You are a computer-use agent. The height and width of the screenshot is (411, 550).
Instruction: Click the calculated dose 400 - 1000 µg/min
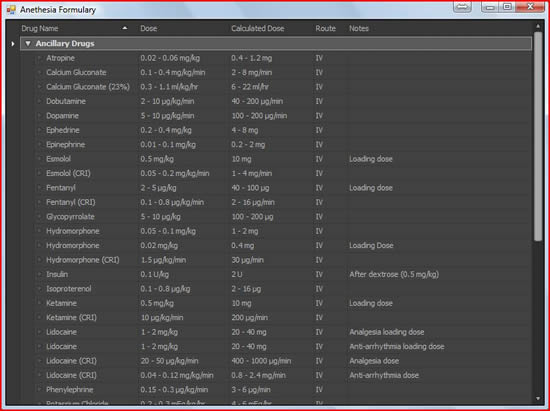point(261,361)
